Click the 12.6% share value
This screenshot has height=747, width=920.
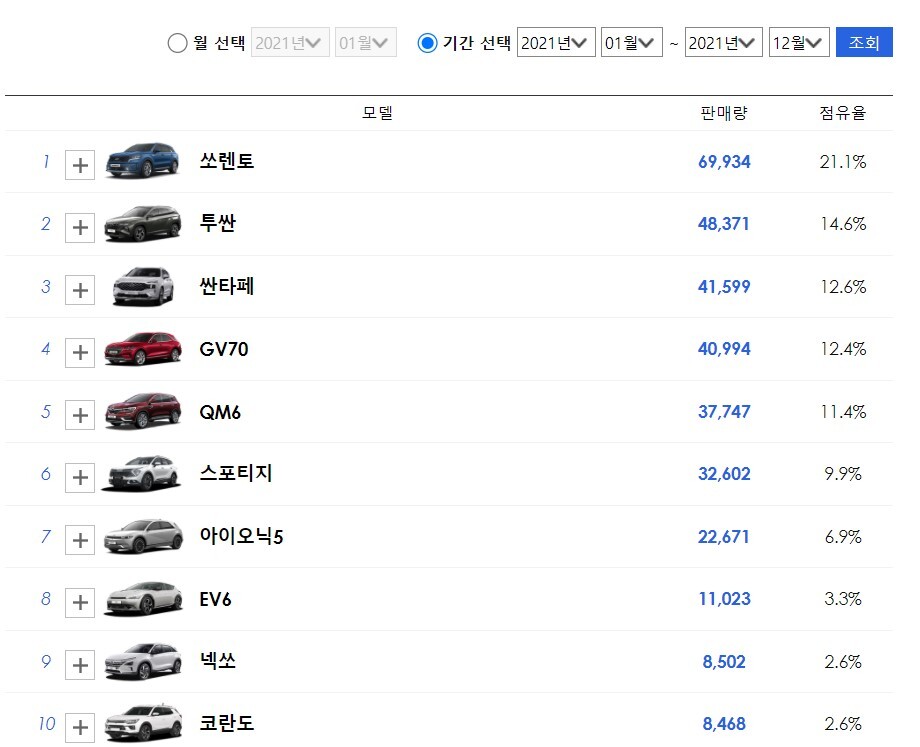pos(843,287)
